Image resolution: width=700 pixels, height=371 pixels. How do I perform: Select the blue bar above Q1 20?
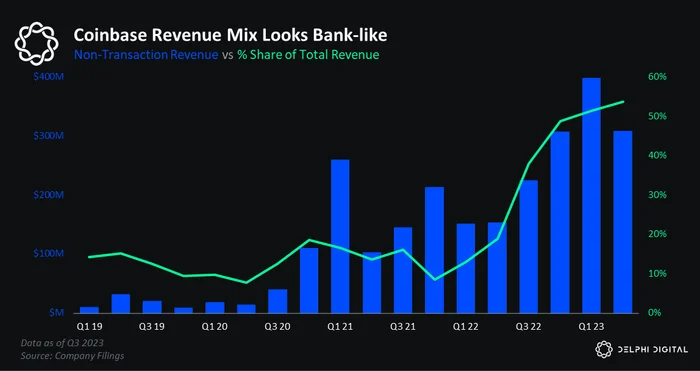click(215, 308)
